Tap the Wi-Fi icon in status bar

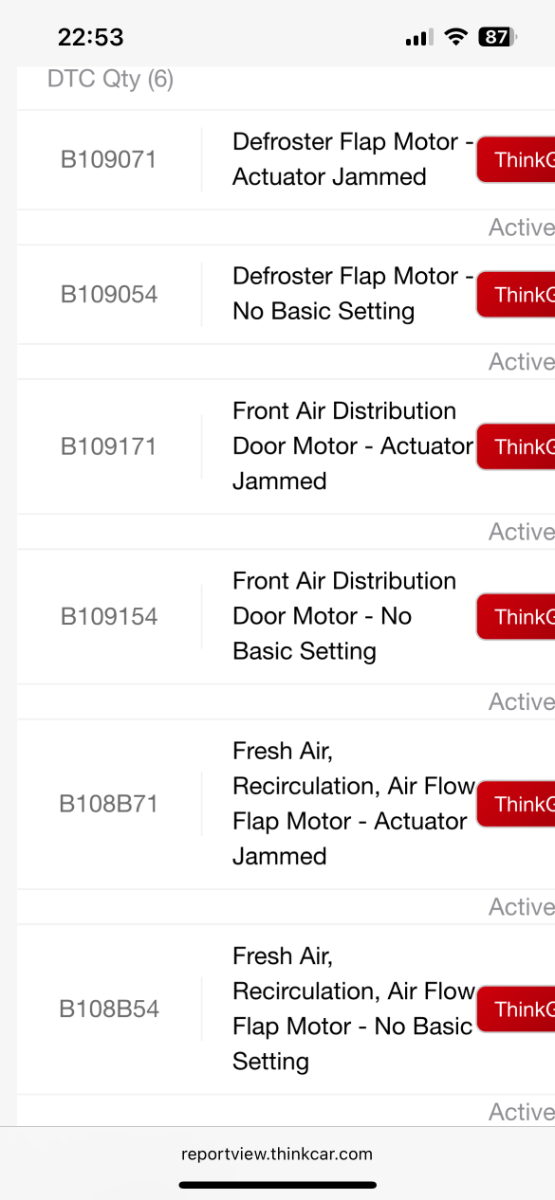coord(456,37)
